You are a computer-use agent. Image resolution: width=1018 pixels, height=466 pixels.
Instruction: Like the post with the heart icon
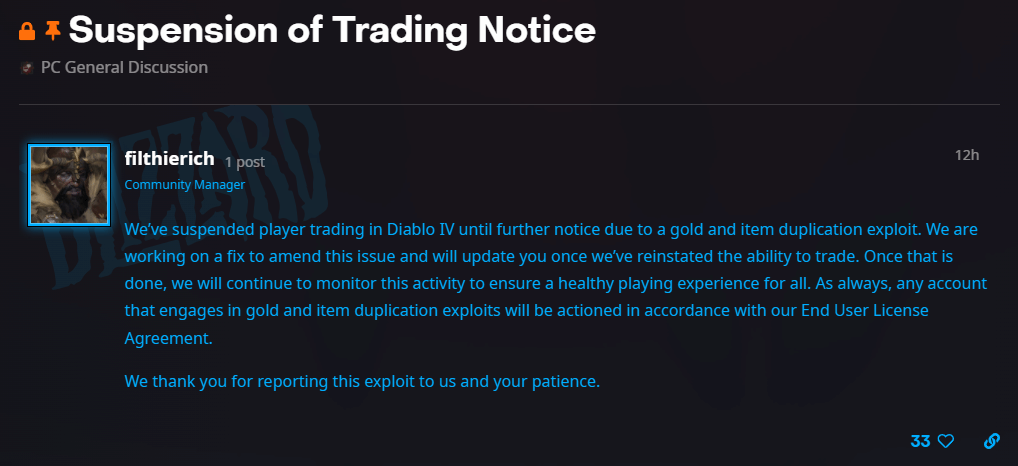click(945, 441)
